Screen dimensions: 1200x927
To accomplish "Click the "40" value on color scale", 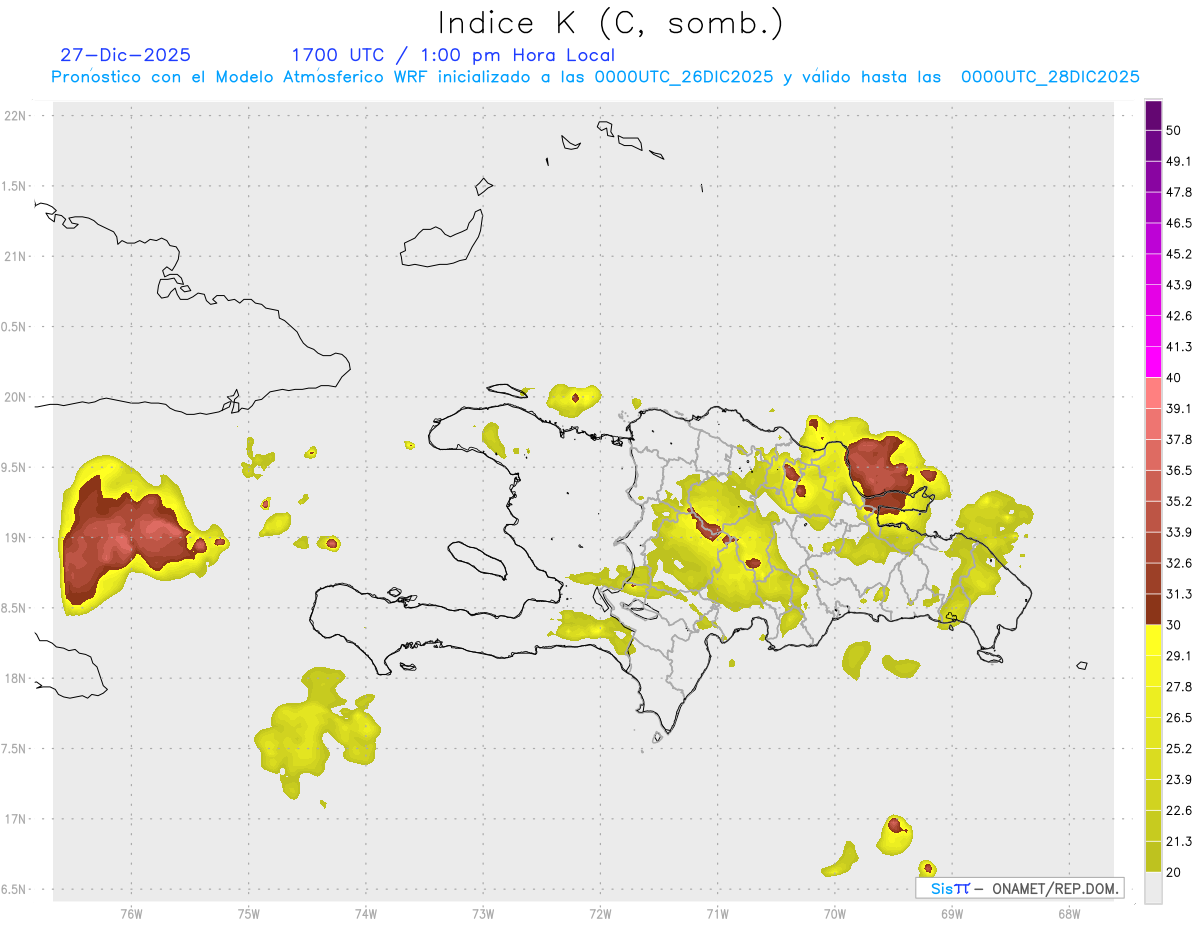I will tap(1175, 378).
